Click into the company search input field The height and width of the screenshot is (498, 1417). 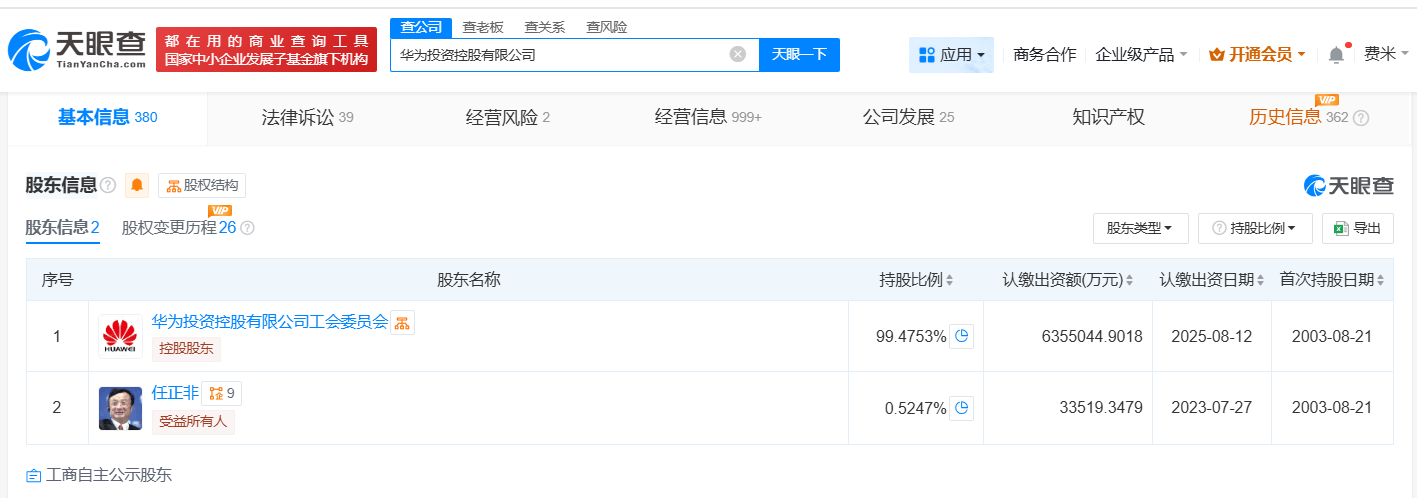(560, 55)
